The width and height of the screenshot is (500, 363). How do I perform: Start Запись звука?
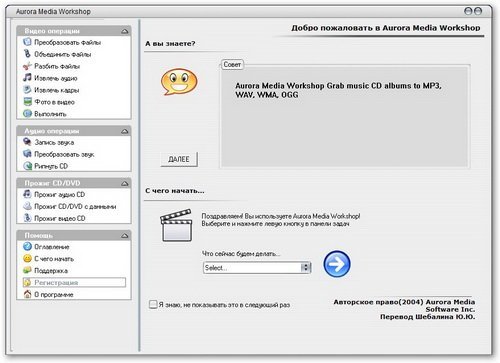click(54, 142)
